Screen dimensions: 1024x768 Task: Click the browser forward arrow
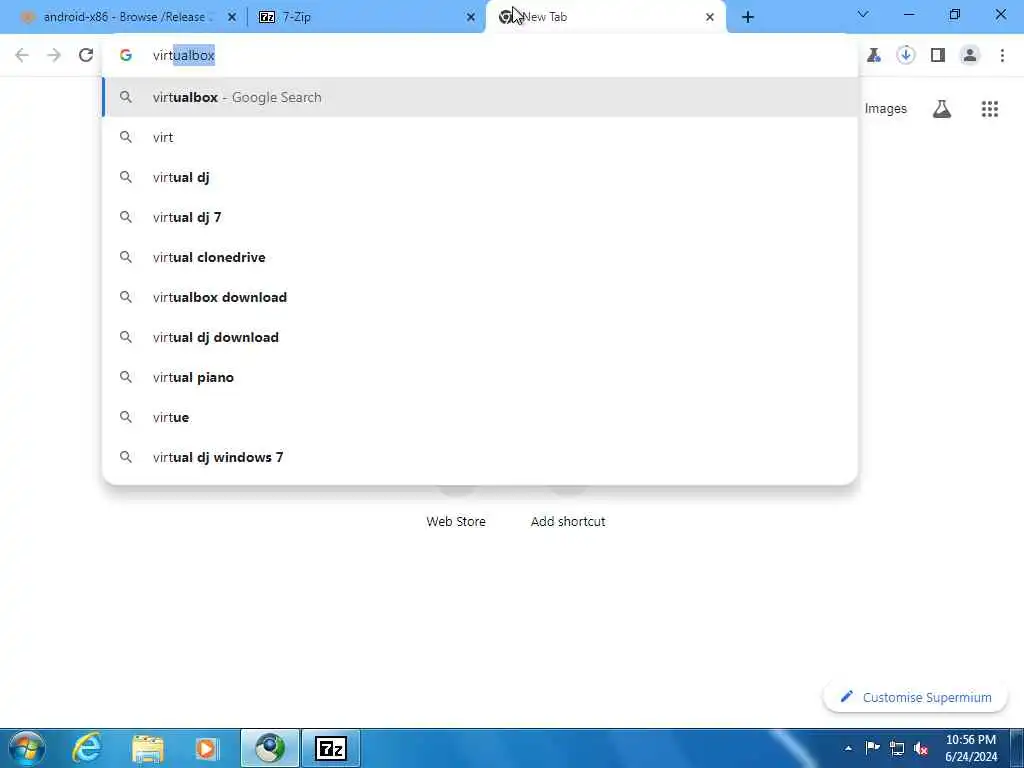(x=54, y=56)
